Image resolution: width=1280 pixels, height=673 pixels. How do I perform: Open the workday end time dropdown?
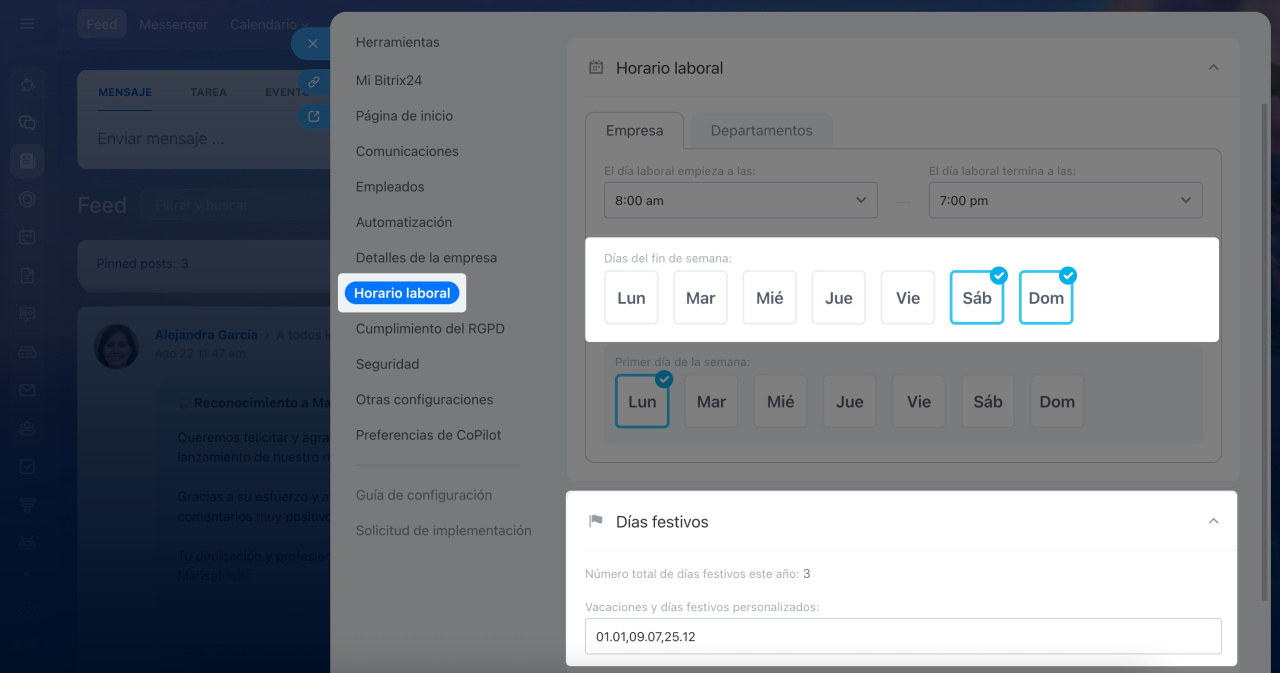click(1065, 200)
